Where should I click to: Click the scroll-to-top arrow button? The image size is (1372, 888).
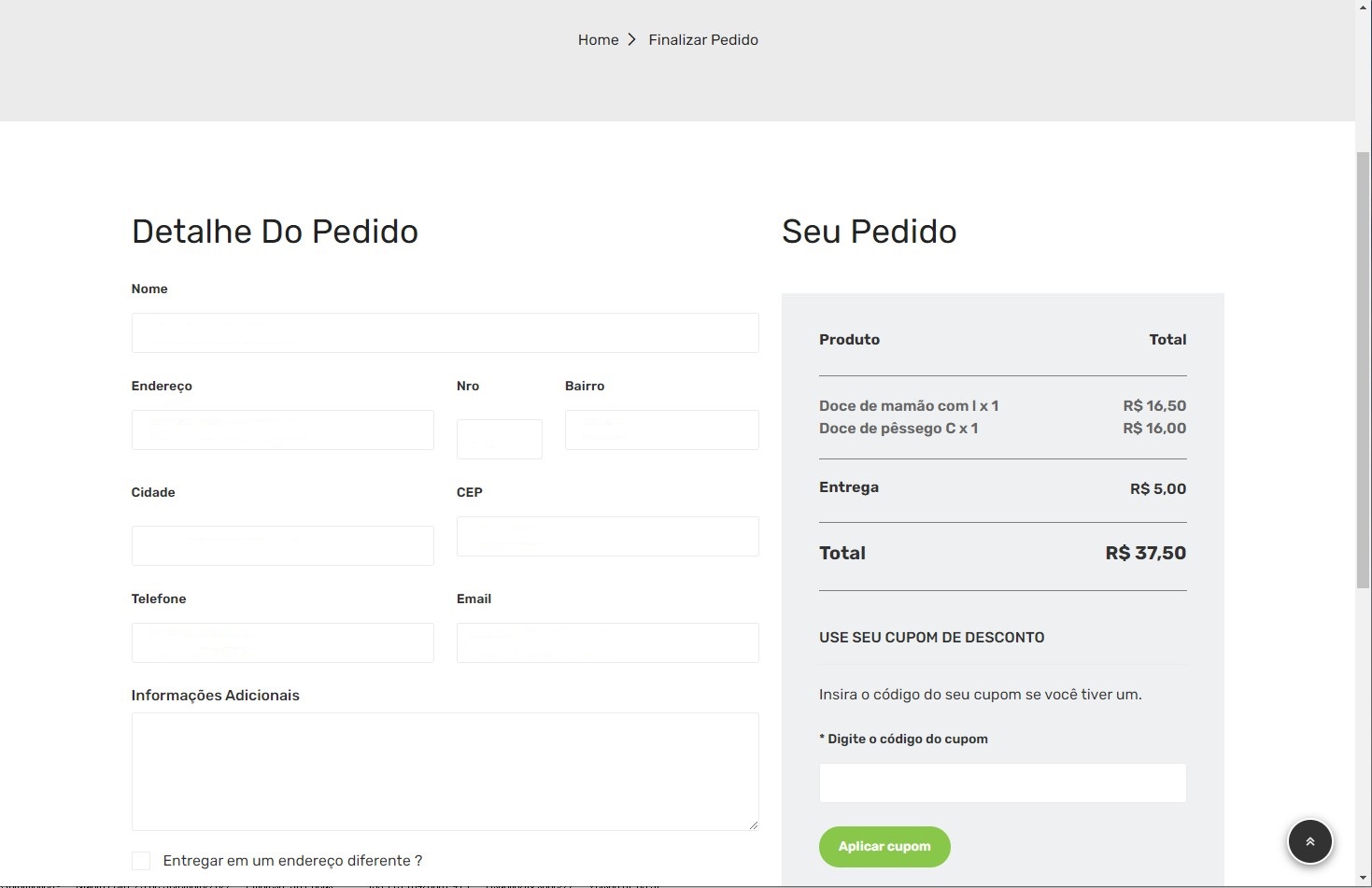tap(1309, 841)
